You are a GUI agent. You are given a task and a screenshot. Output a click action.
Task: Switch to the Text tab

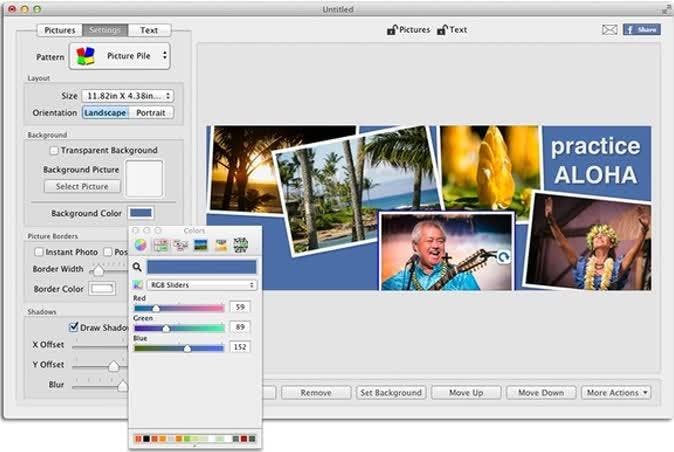(x=149, y=30)
